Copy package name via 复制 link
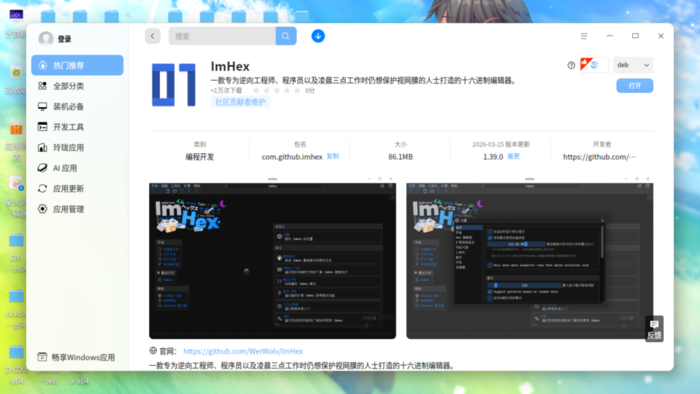The height and width of the screenshot is (394, 700). point(333,156)
